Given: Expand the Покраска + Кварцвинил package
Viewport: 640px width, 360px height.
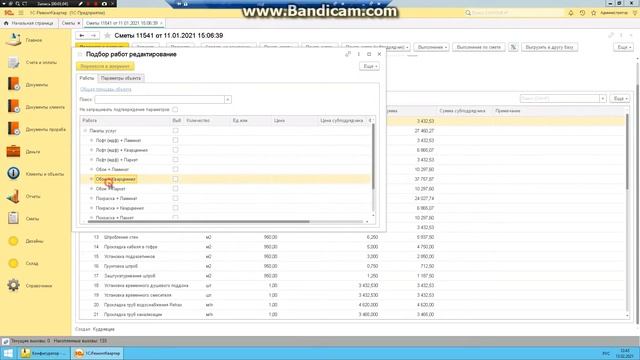Looking at the screenshot, I should point(91,208).
